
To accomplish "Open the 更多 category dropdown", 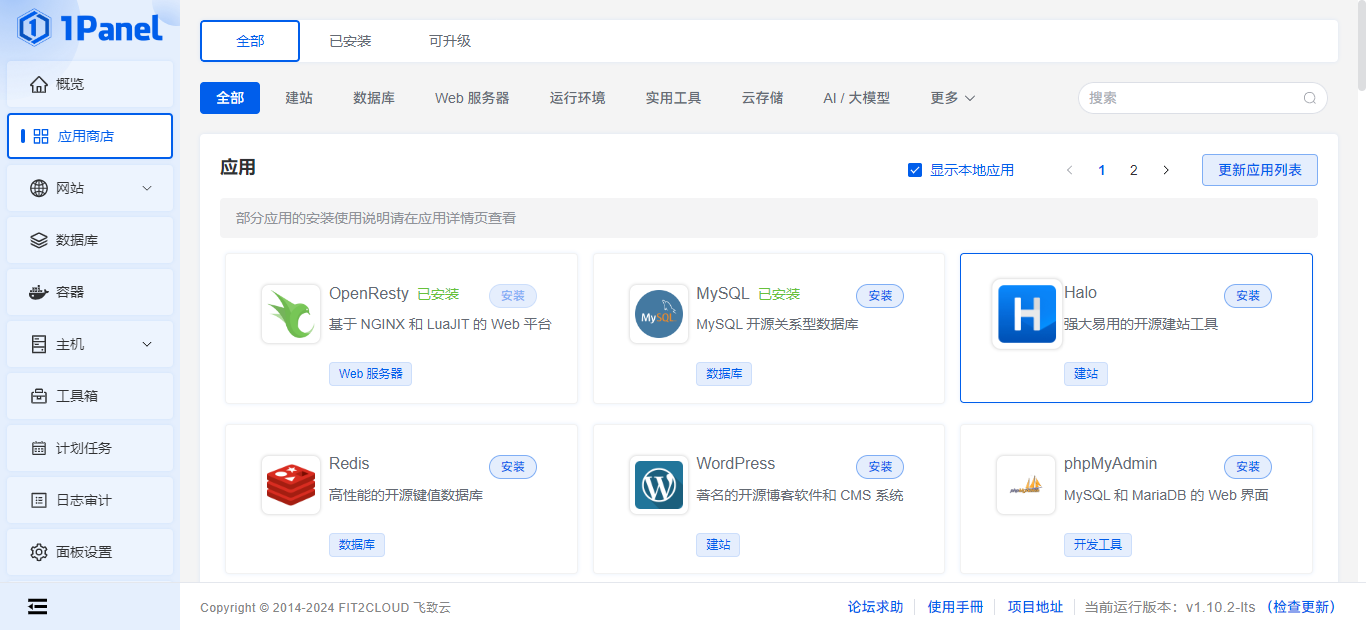I will [952, 98].
